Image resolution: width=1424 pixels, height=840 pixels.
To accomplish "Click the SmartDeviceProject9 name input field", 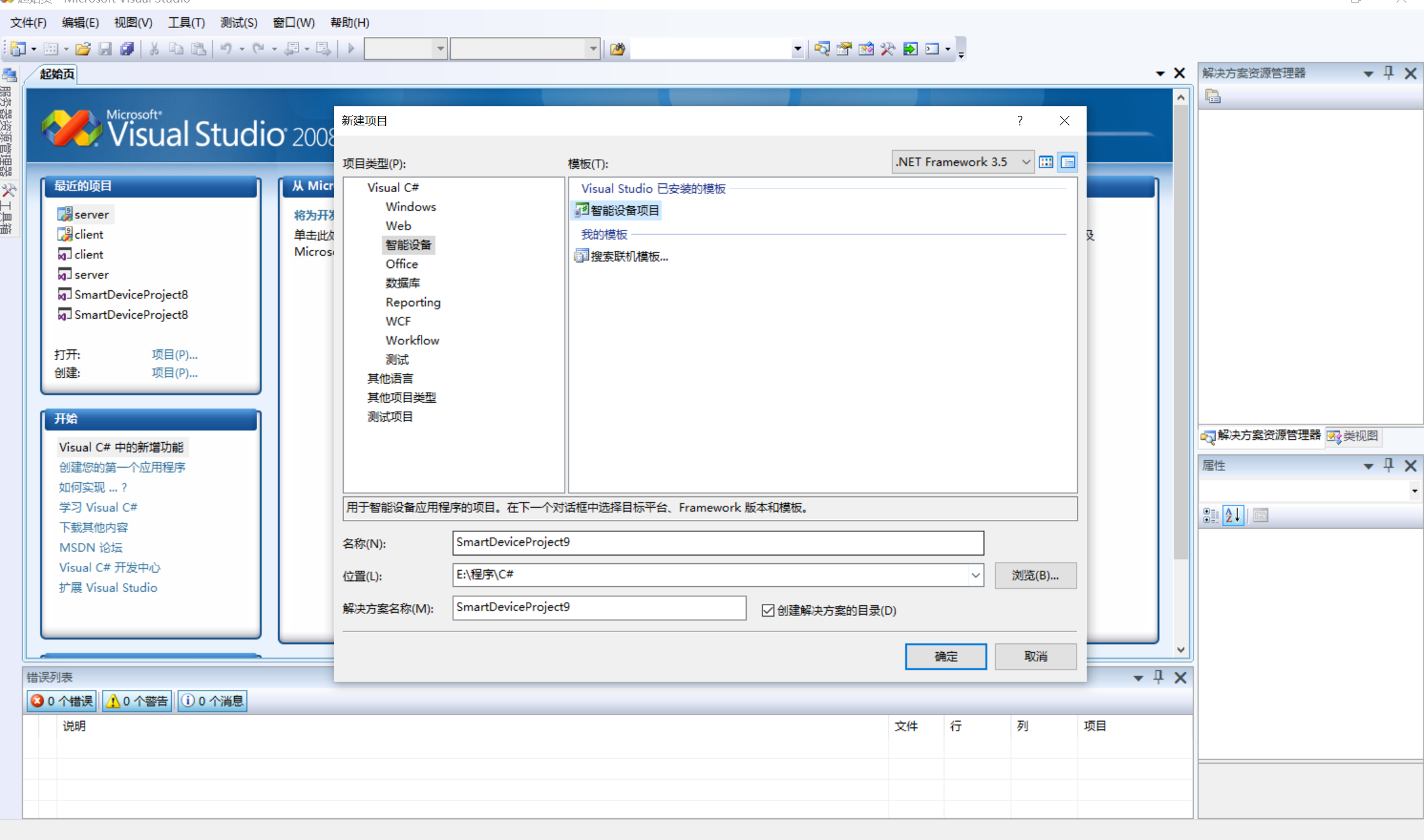I will point(717,543).
